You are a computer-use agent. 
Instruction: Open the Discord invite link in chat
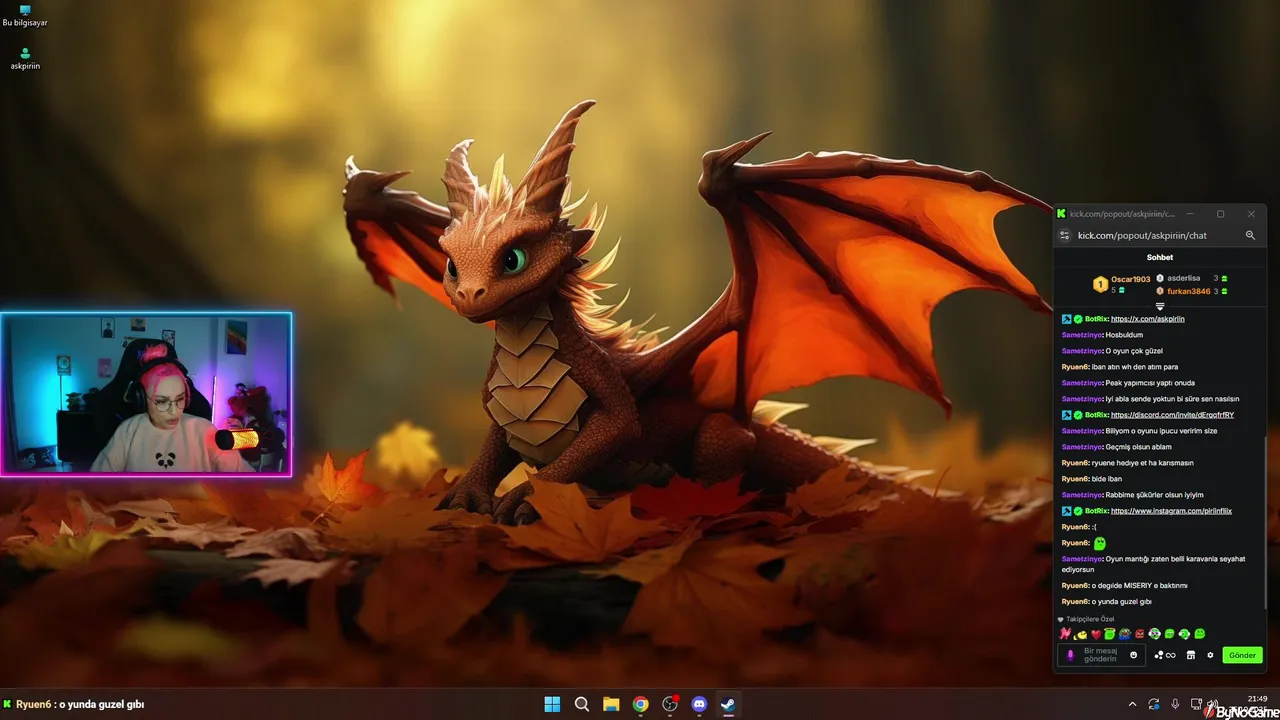[x=1172, y=415]
